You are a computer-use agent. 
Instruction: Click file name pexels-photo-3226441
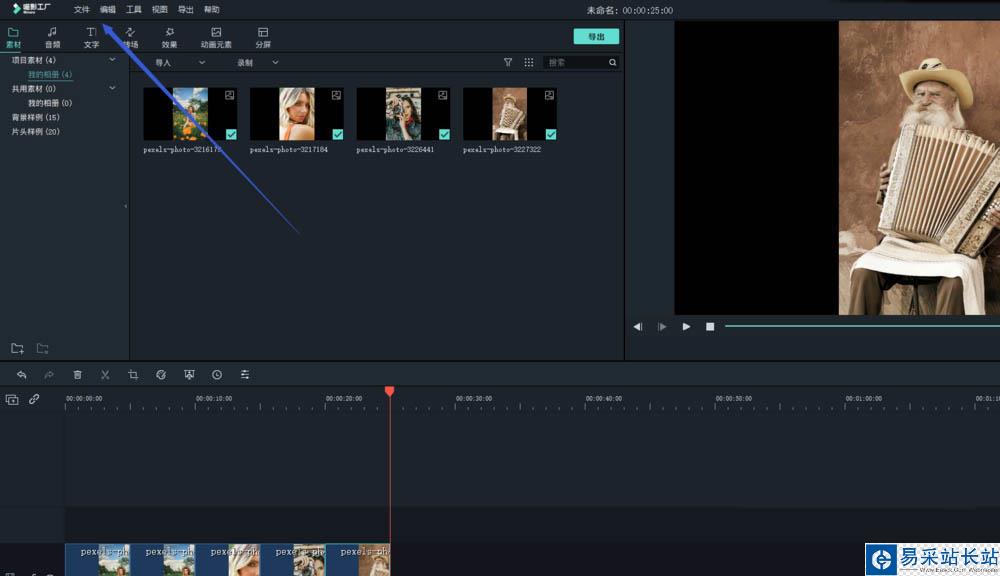coord(395,149)
